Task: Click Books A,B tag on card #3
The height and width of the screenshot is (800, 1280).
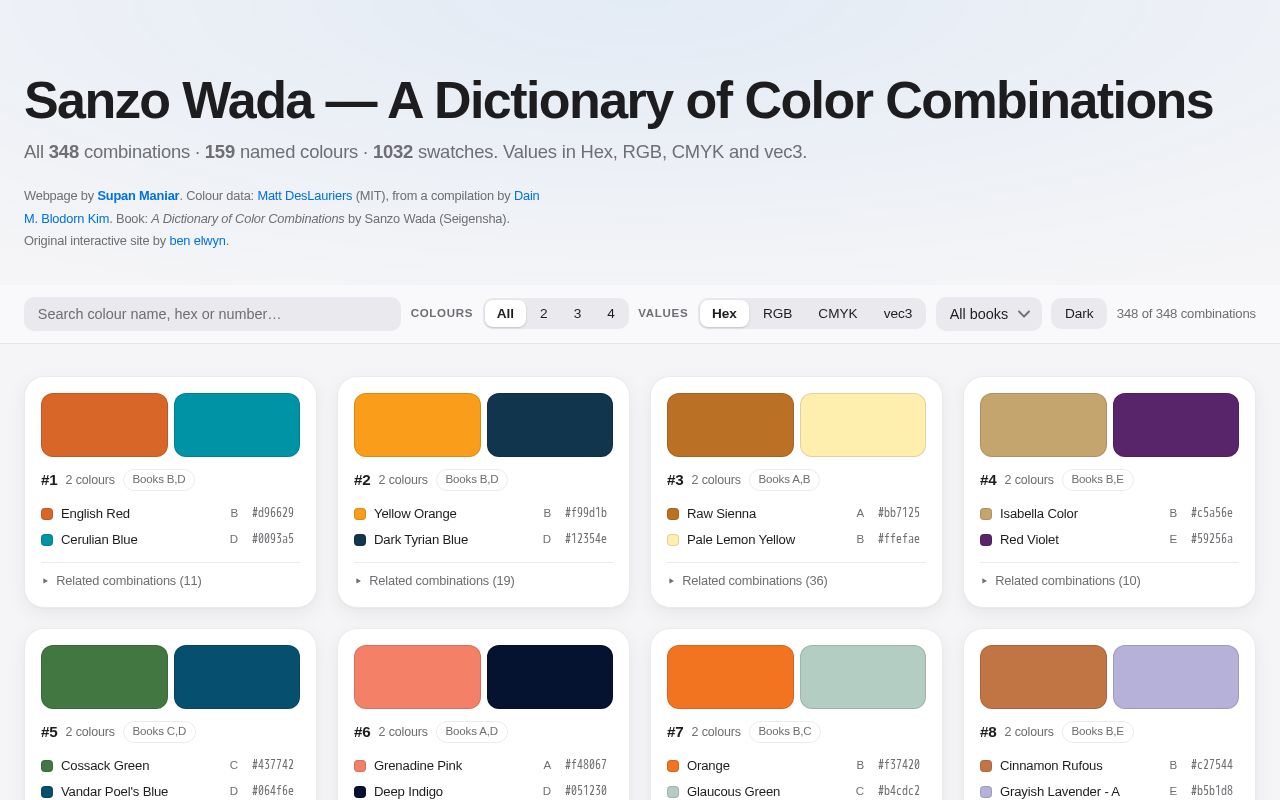Action: (785, 480)
